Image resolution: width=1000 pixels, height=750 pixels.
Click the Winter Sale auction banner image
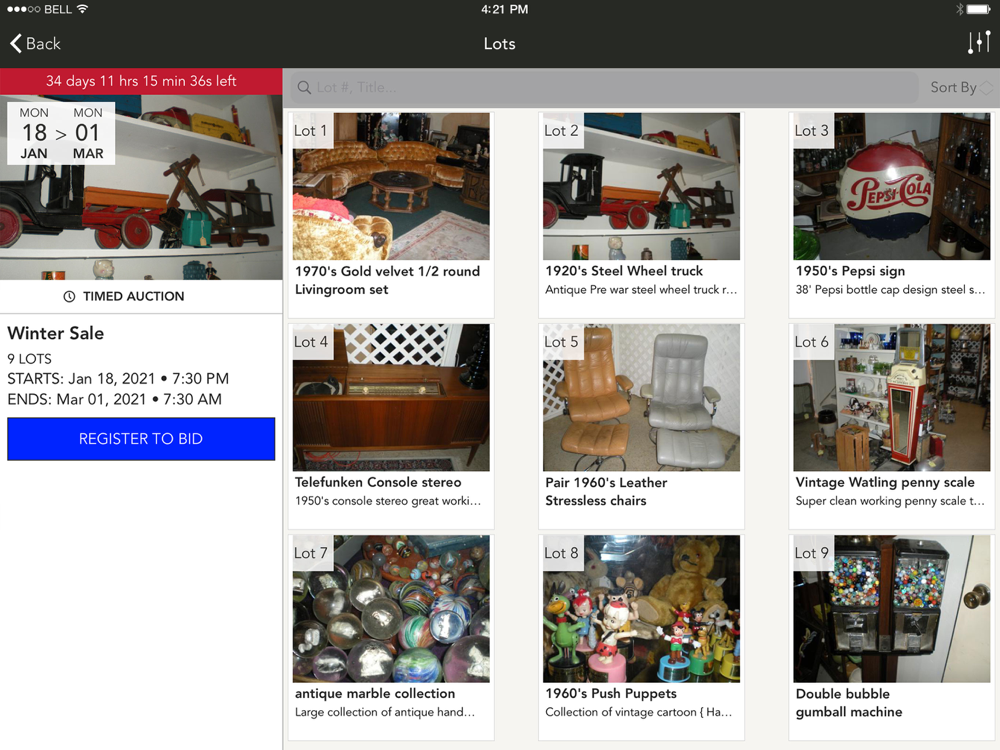point(141,187)
